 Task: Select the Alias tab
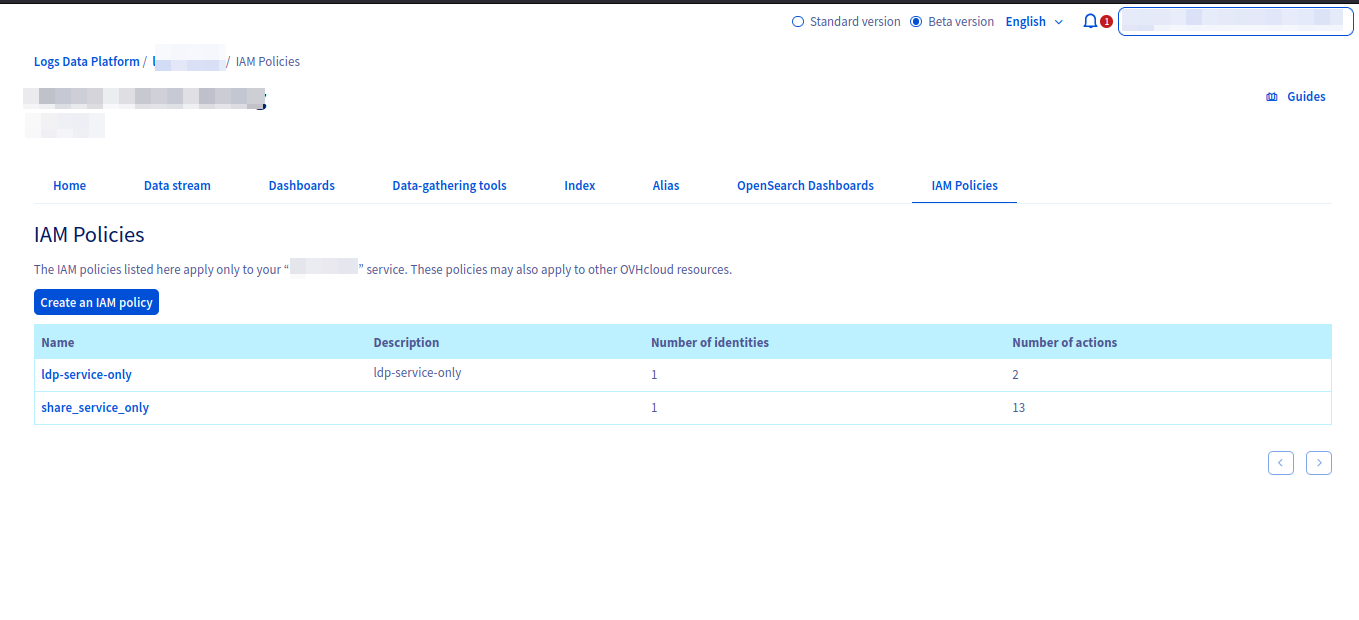[x=666, y=186]
